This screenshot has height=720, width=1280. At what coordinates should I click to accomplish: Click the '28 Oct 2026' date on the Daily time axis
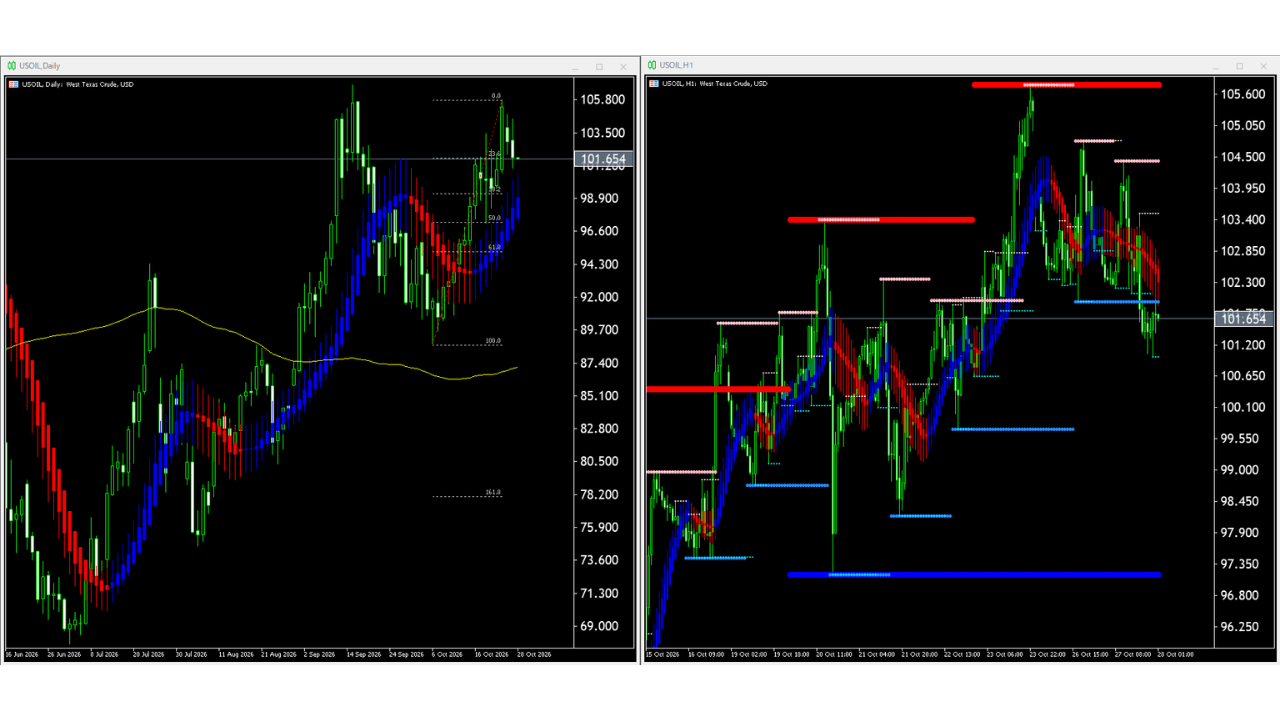pyautogui.click(x=534, y=655)
